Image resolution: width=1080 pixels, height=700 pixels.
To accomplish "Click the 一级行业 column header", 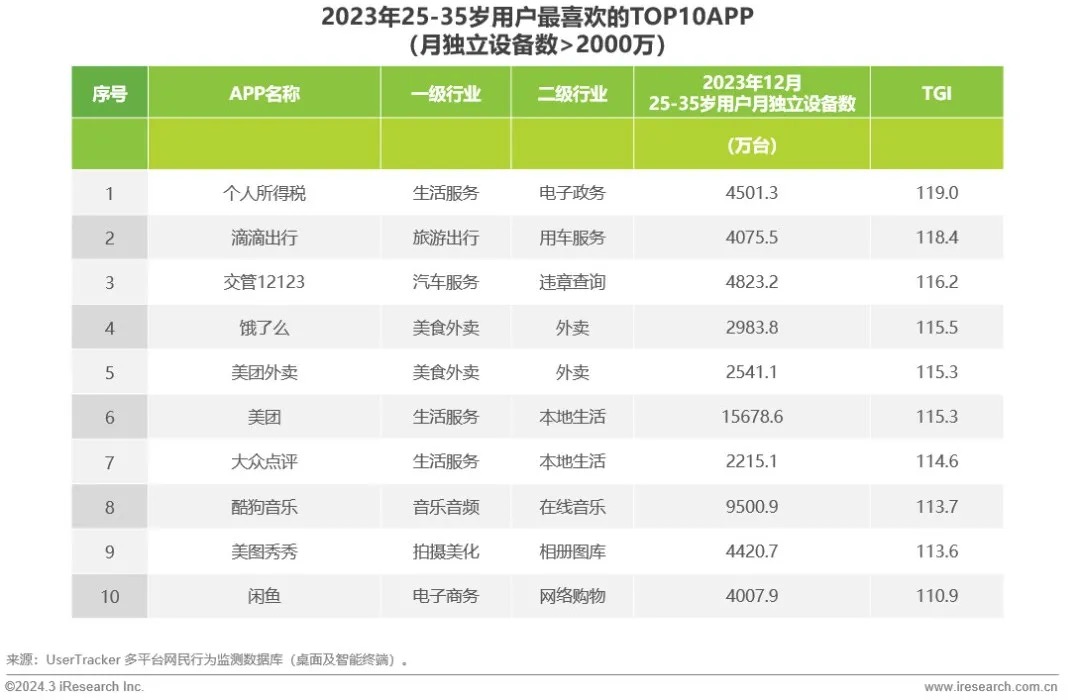I will (446, 94).
